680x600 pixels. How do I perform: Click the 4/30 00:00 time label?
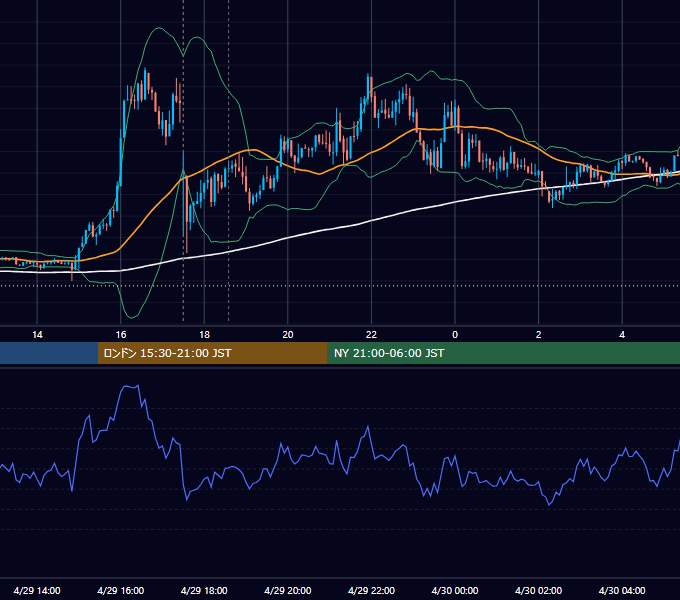pos(455,590)
